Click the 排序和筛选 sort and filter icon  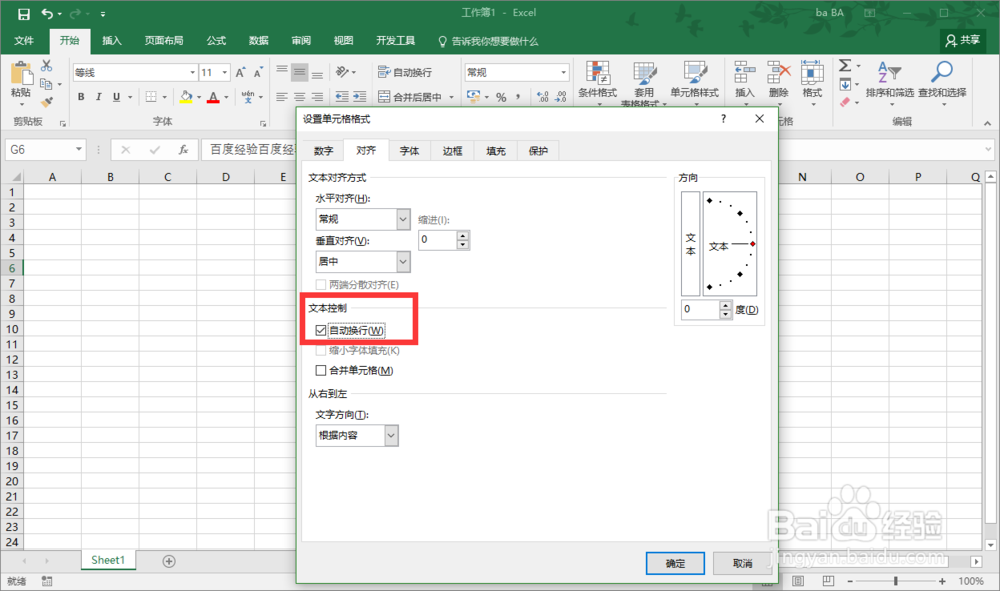point(889,73)
